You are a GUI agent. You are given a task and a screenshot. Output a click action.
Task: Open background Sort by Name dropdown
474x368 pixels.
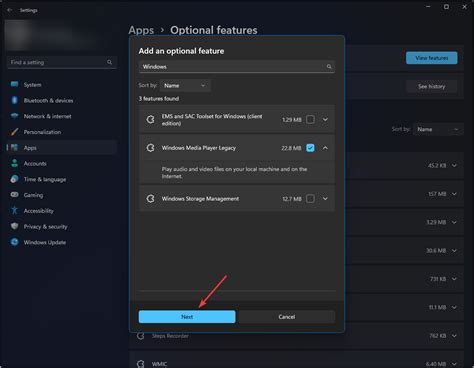tap(438, 129)
